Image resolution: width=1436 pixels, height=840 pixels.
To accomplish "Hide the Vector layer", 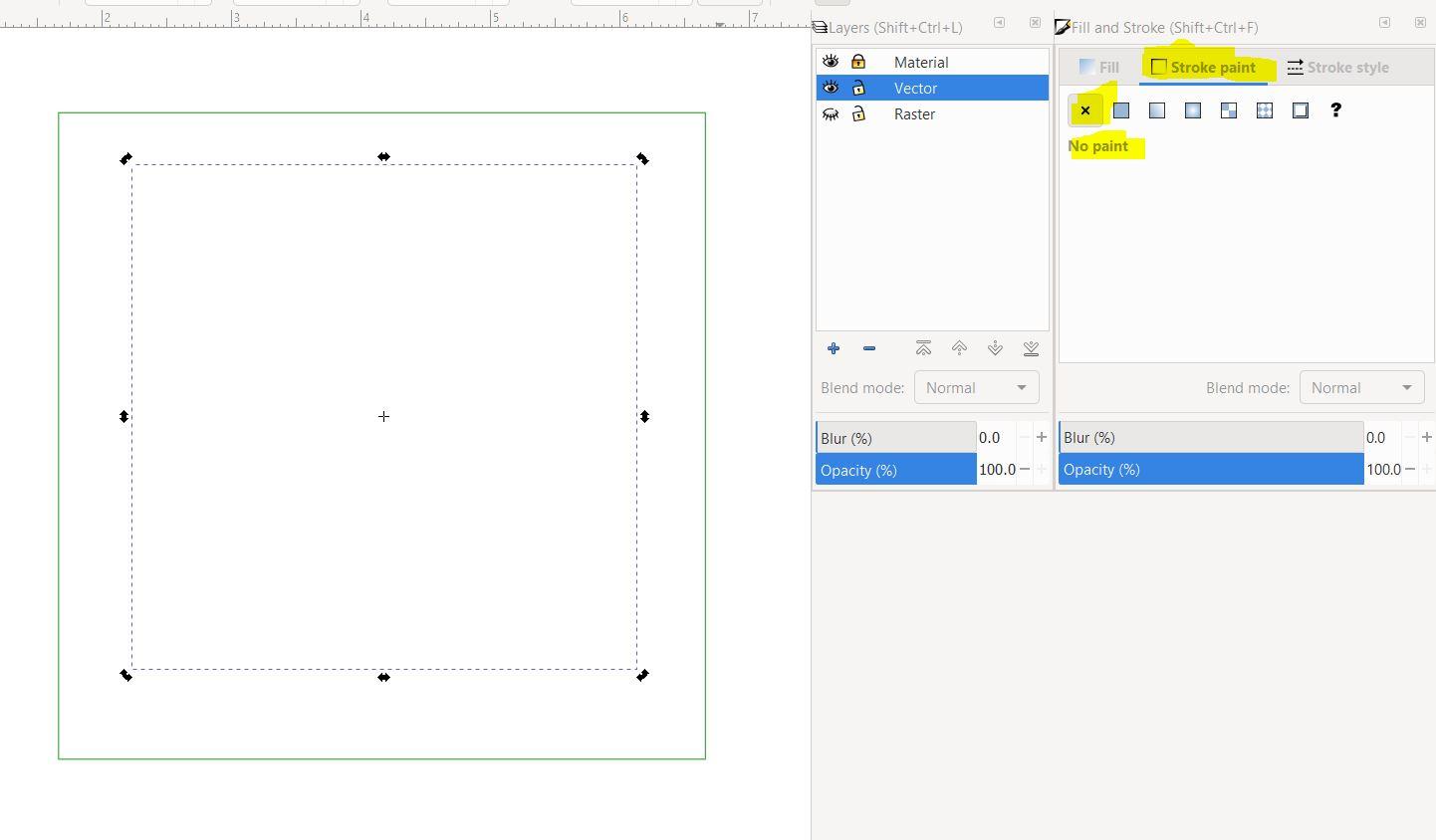I will [x=831, y=88].
